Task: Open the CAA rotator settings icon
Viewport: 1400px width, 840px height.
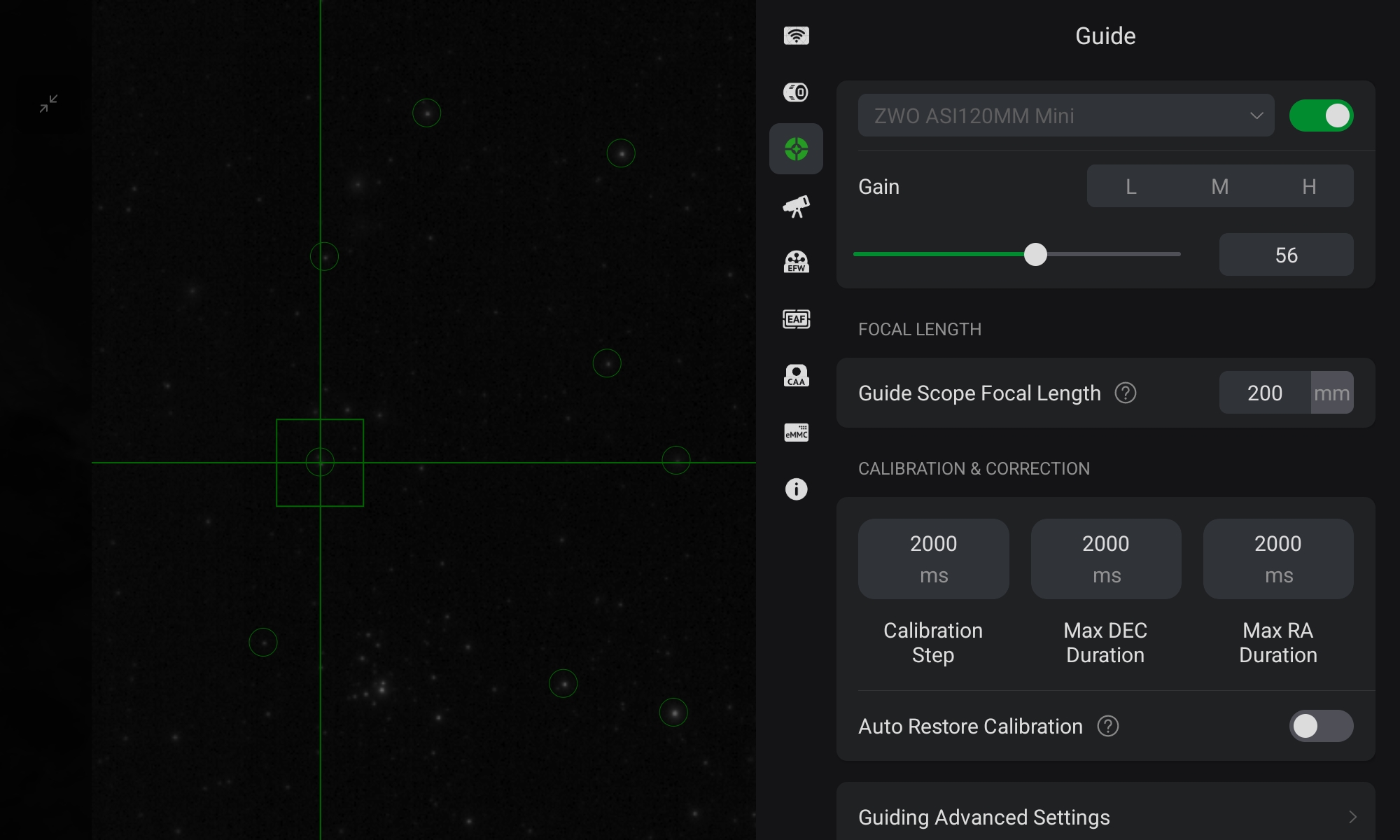Action: [796, 376]
